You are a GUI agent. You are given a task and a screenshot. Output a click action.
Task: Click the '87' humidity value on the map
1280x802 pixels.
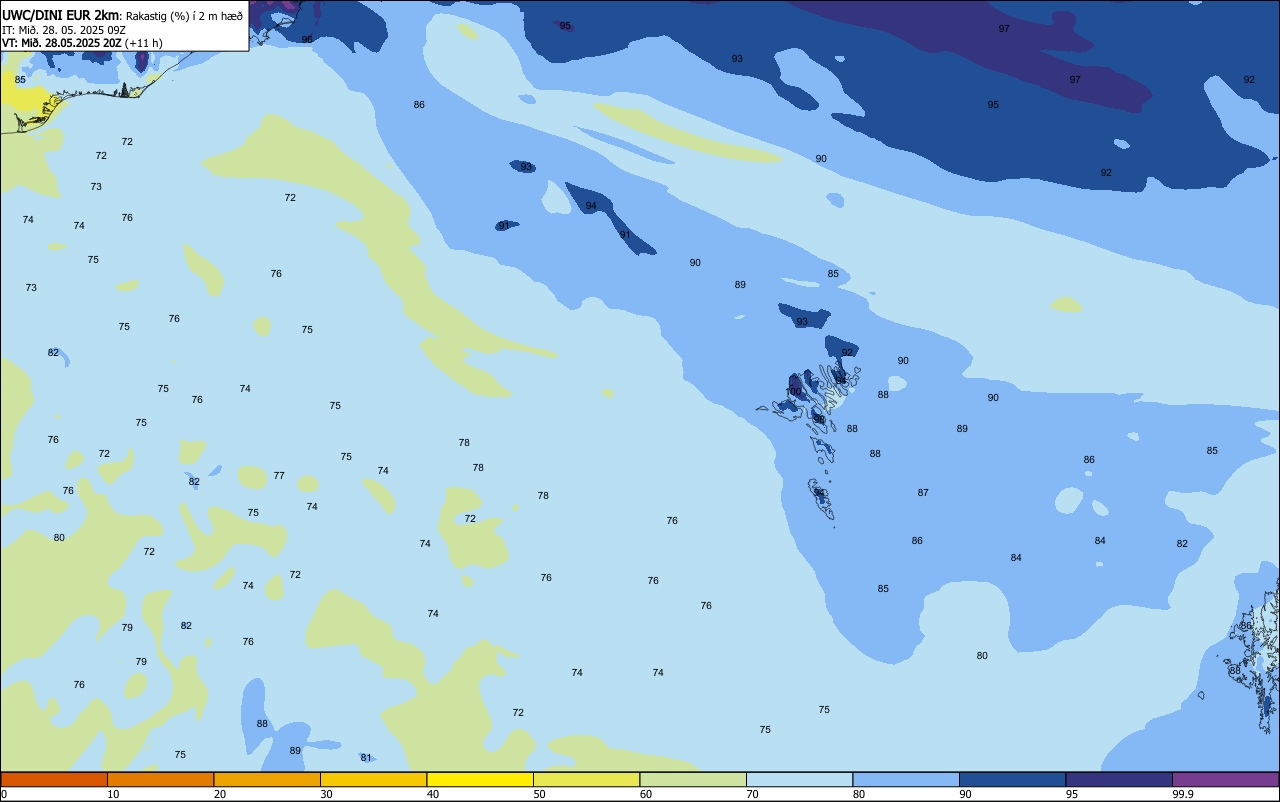tap(923, 493)
